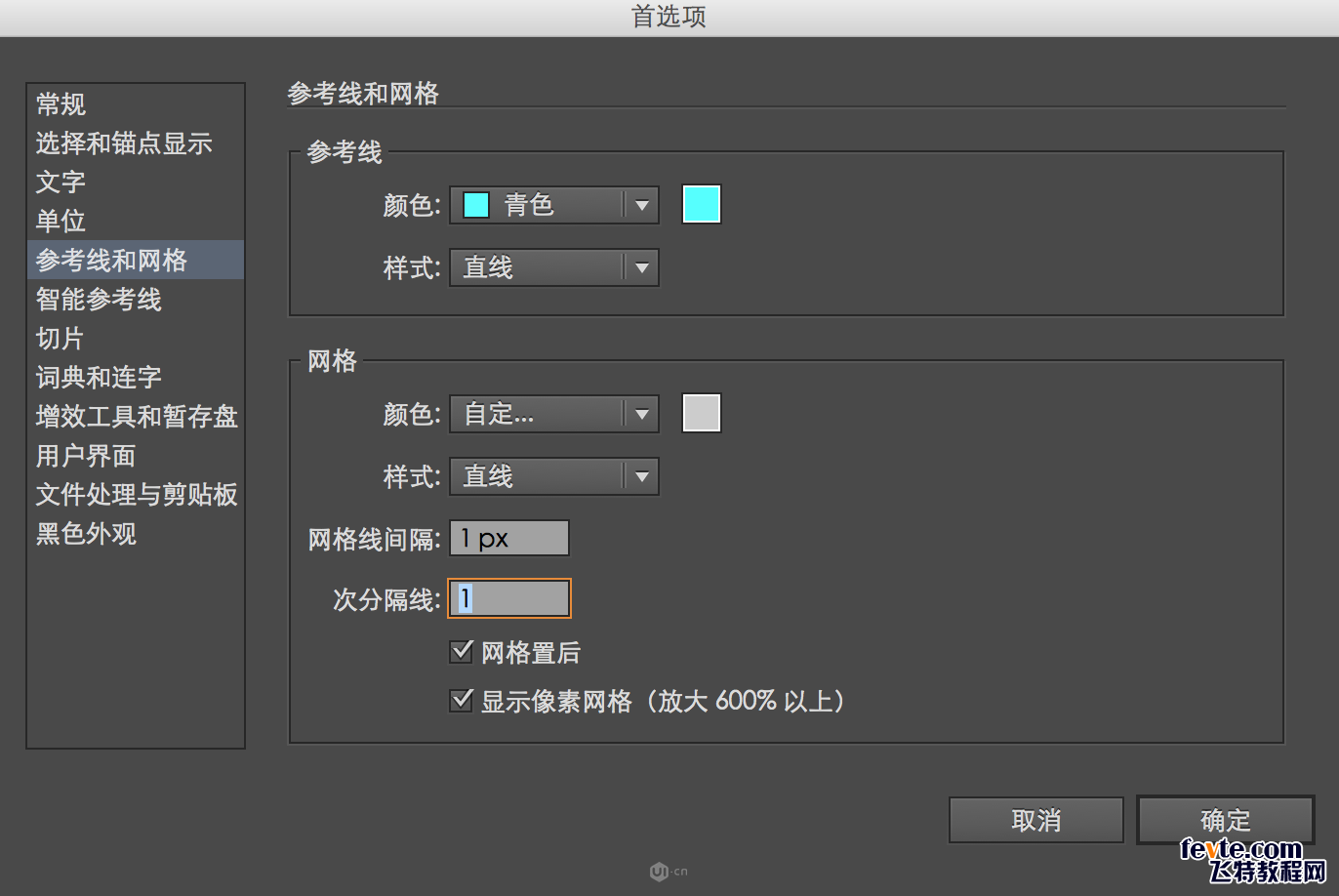Image resolution: width=1339 pixels, height=896 pixels.
Task: Open 文件处理与剪贴板 settings
Action: coord(136,495)
